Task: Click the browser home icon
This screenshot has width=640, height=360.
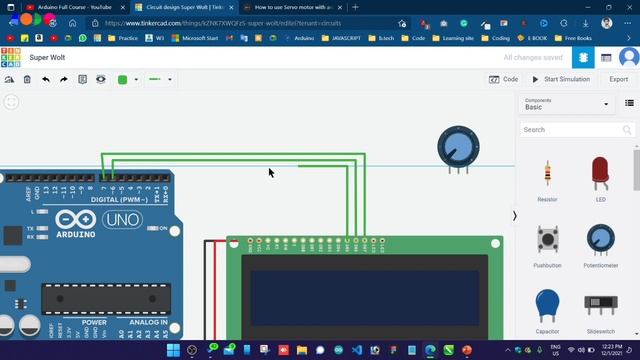Action: pyautogui.click(x=73, y=23)
